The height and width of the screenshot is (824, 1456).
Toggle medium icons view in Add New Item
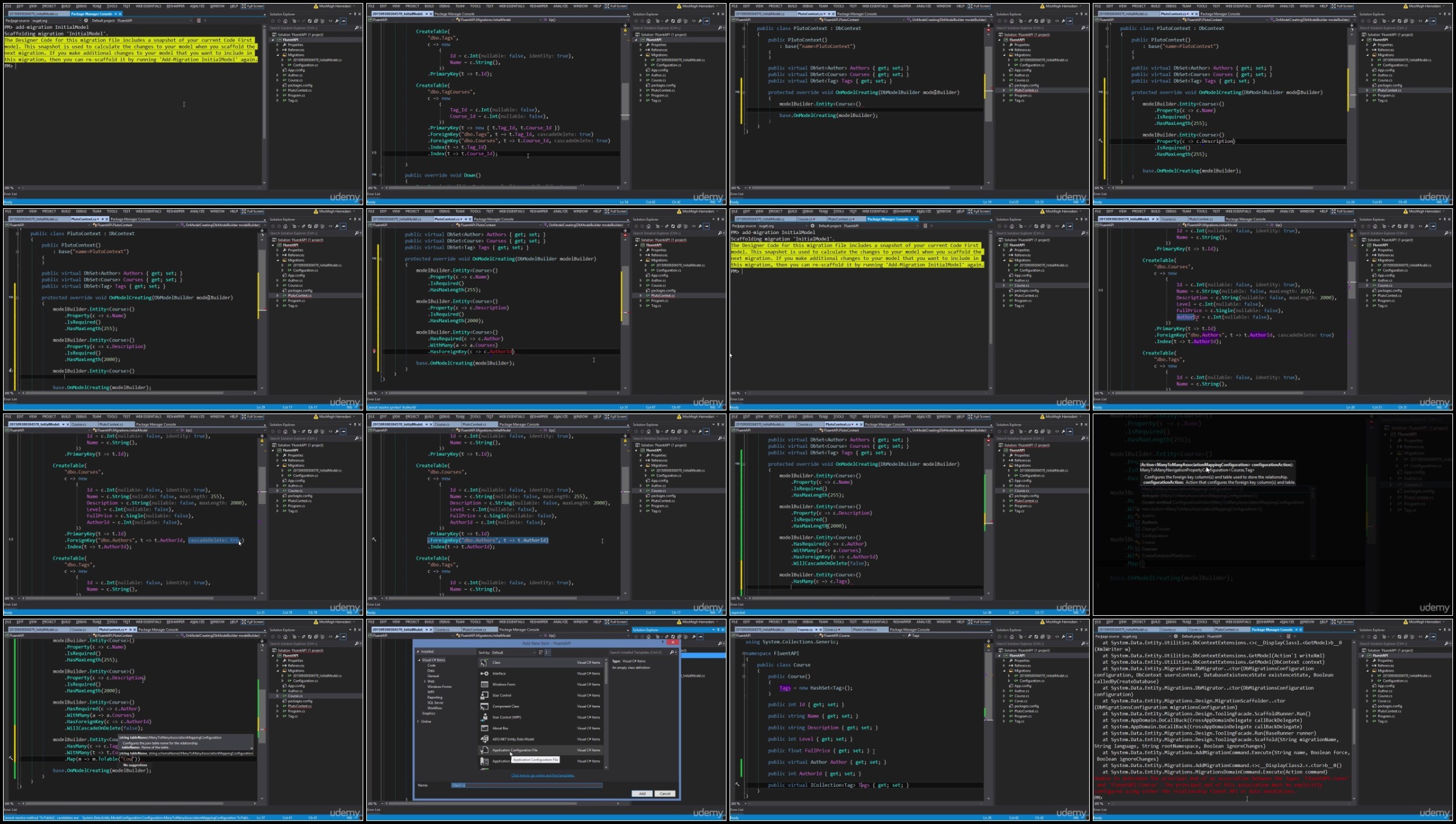[548, 652]
